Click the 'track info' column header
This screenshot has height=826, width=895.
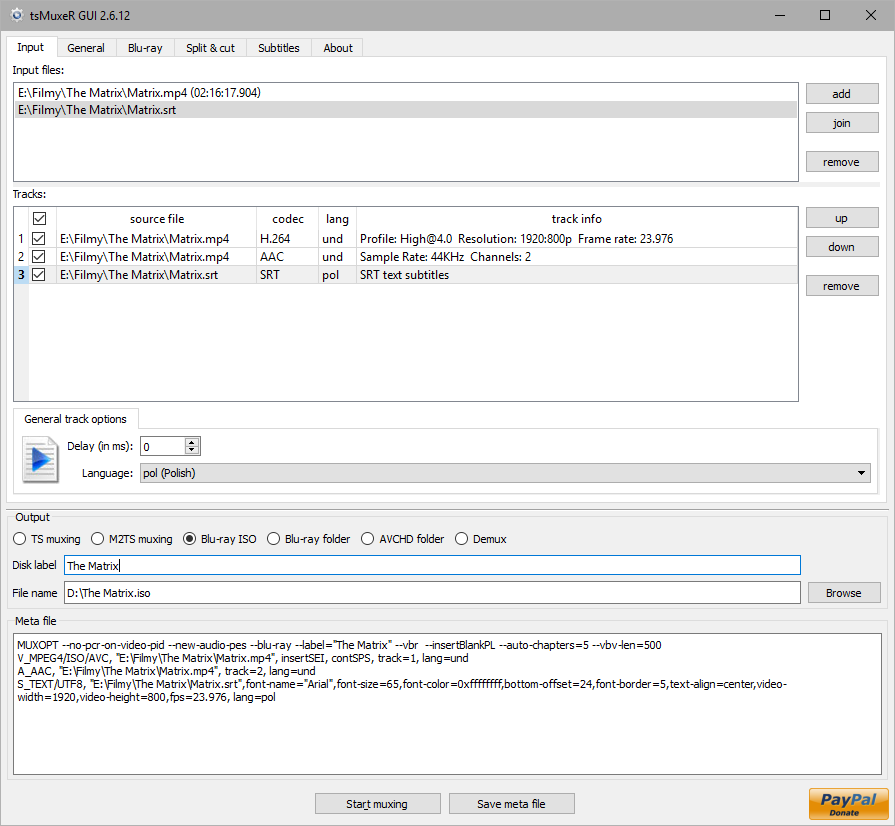coord(577,219)
